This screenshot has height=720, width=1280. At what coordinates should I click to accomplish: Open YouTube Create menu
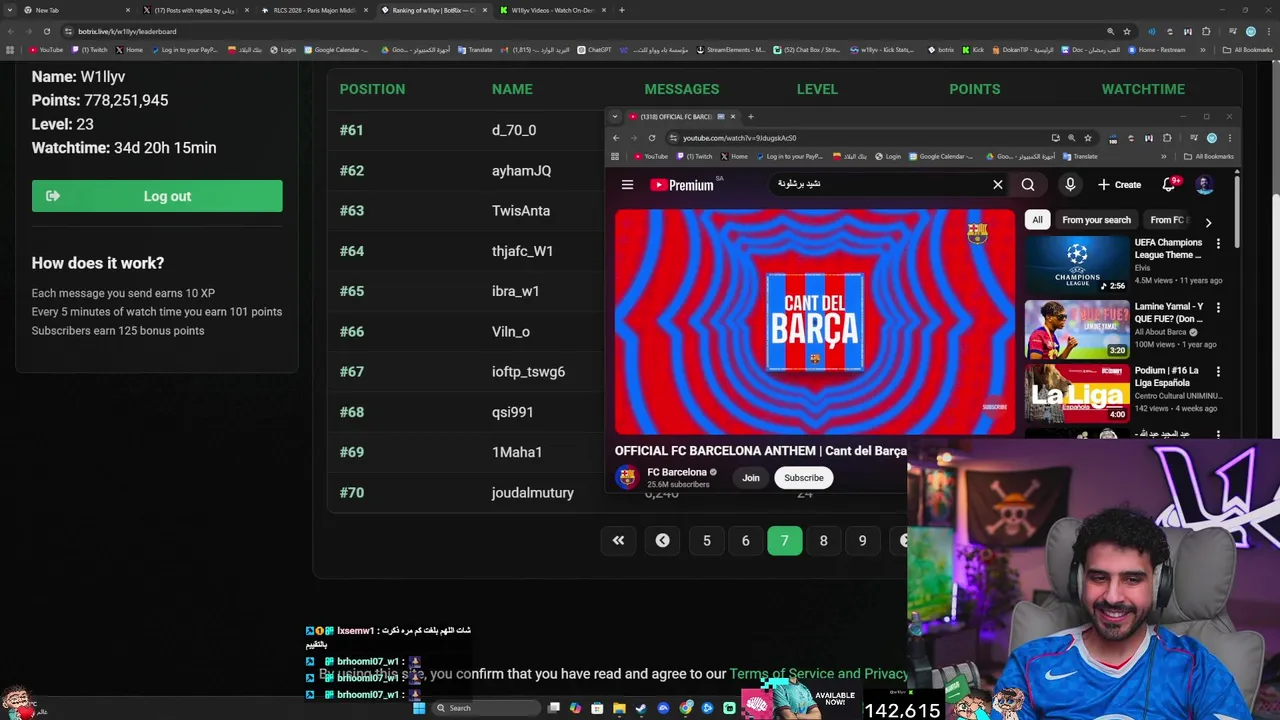coord(1119,185)
